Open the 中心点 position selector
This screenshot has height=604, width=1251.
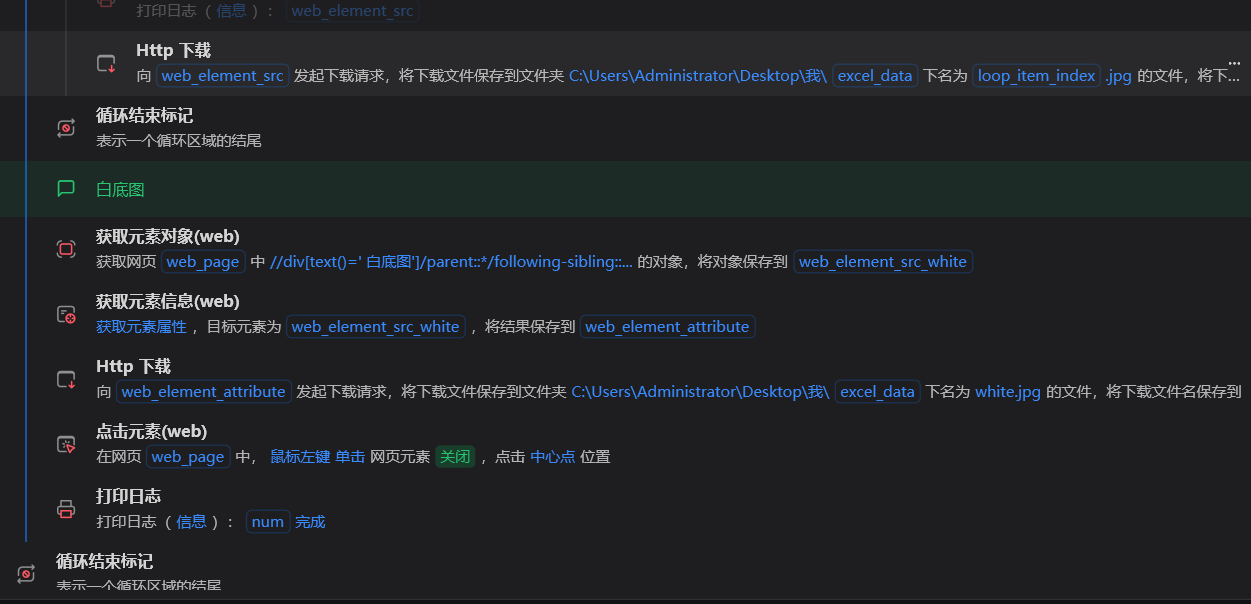point(553,456)
